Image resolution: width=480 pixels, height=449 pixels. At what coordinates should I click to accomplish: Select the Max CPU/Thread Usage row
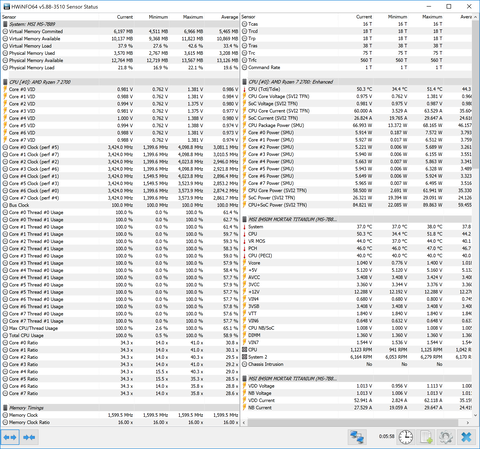[x=120, y=328]
